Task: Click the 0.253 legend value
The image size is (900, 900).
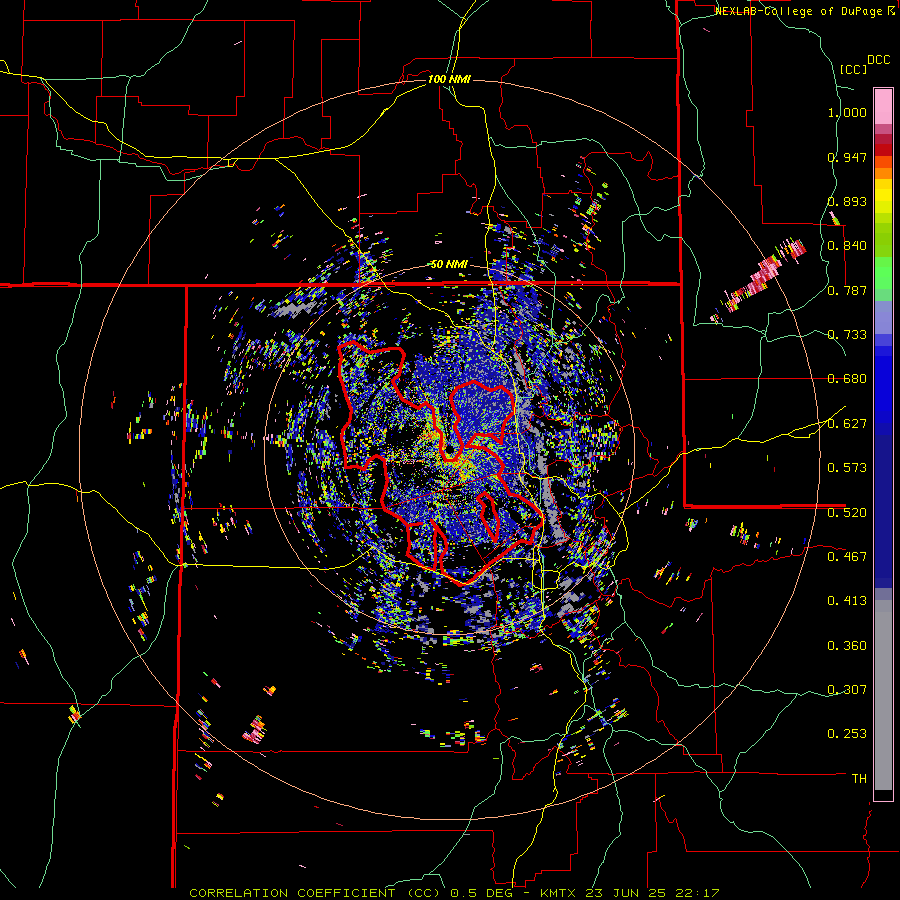Action: point(847,734)
